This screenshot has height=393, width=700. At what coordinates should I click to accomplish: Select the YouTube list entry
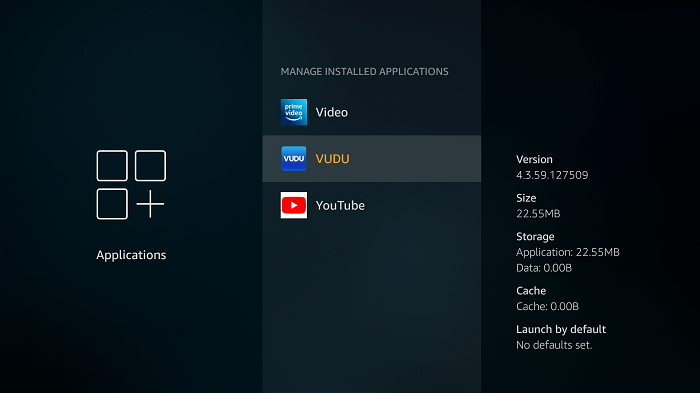point(372,205)
